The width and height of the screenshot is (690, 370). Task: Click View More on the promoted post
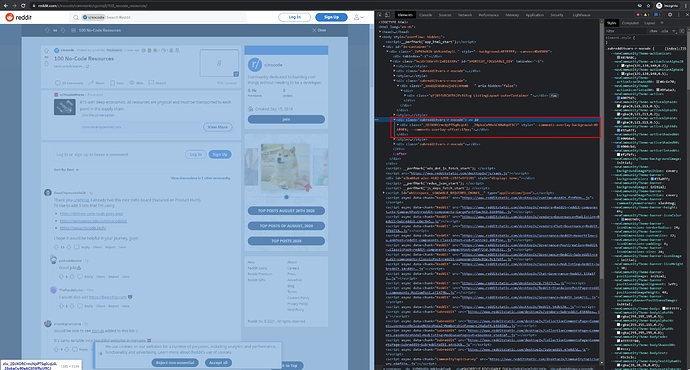pyautogui.click(x=218, y=127)
